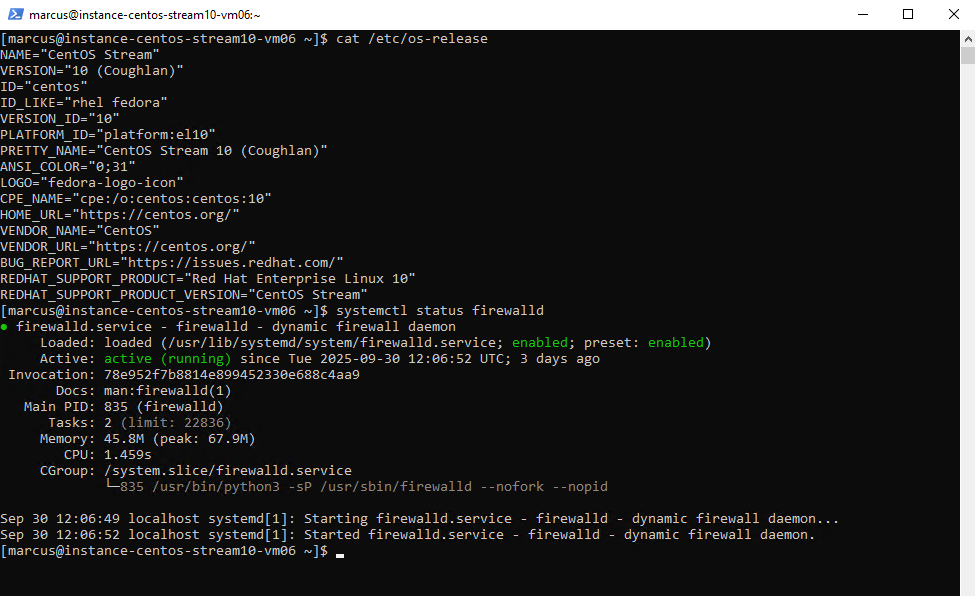The width and height of the screenshot is (975, 596).
Task: Click the green firewalld status dot
Action: 4,327
